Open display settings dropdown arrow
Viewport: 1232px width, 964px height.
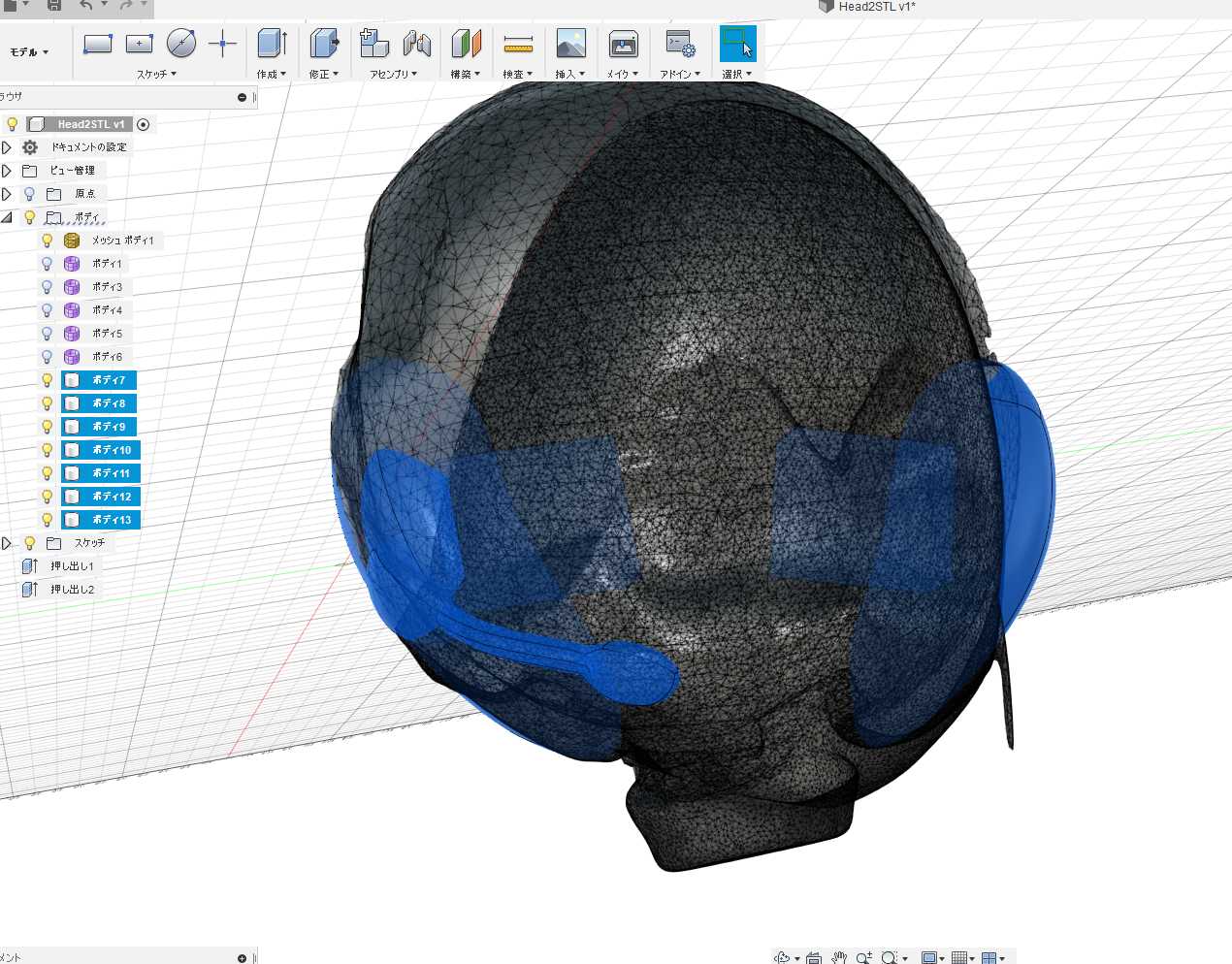pos(942,958)
